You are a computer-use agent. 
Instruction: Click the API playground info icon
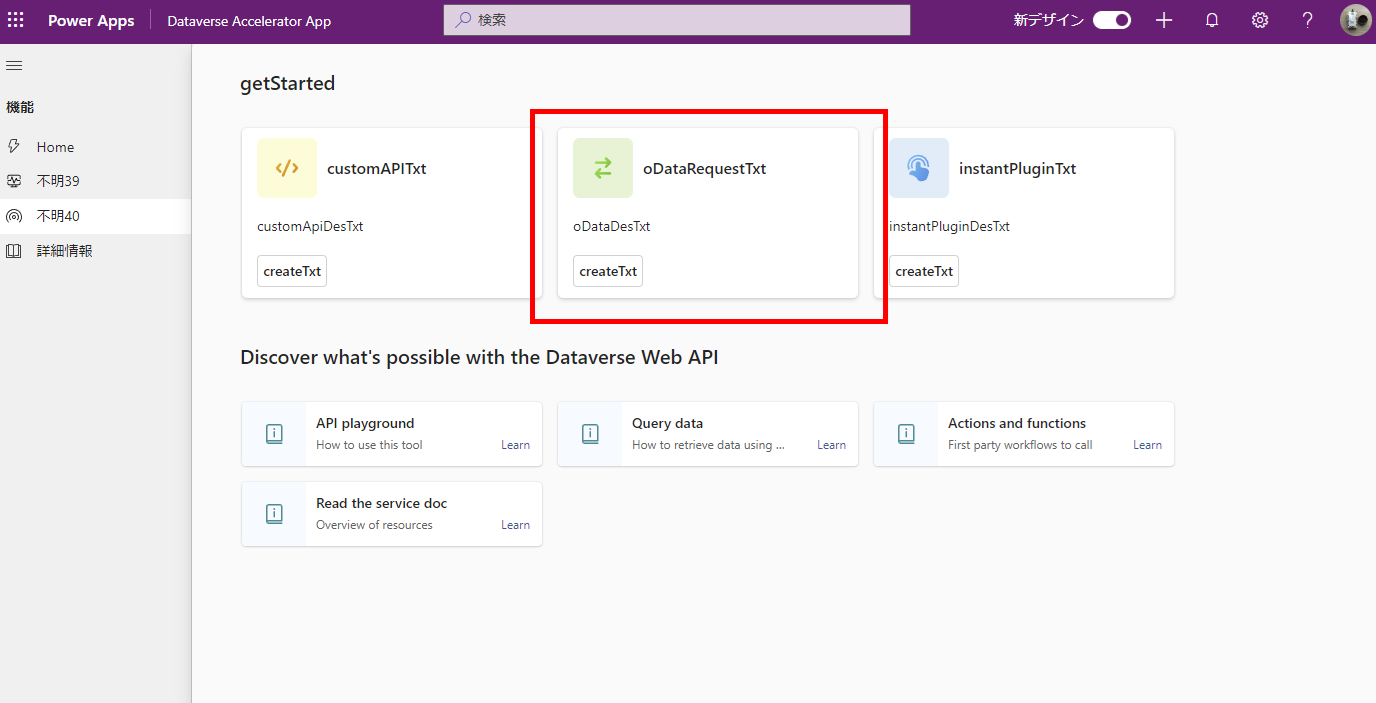(274, 433)
